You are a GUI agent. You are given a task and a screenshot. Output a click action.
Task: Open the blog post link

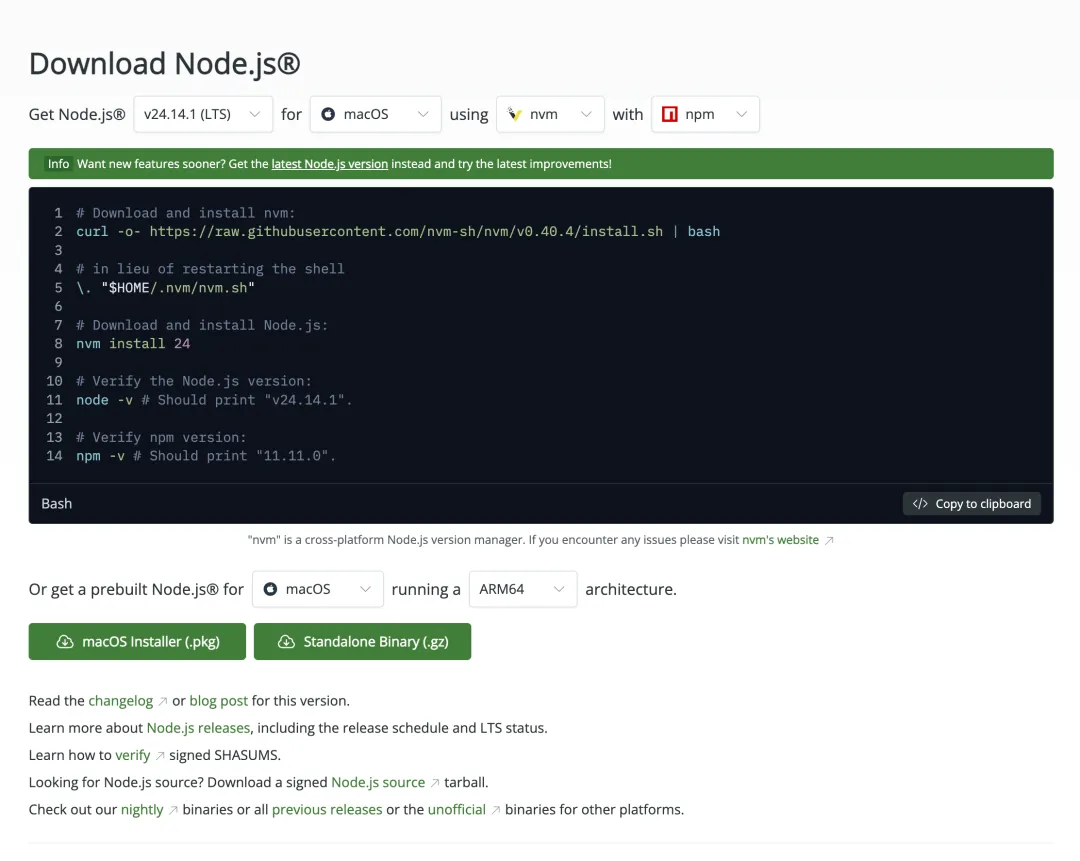click(218, 701)
